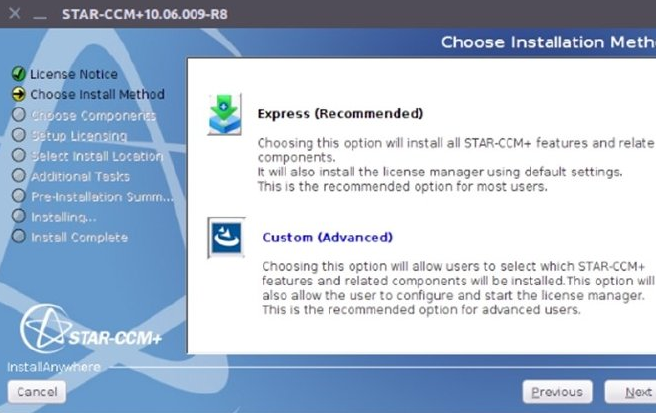656x413 pixels.
Task: Click text 'It will also install the license manager'
Action: tap(371, 172)
